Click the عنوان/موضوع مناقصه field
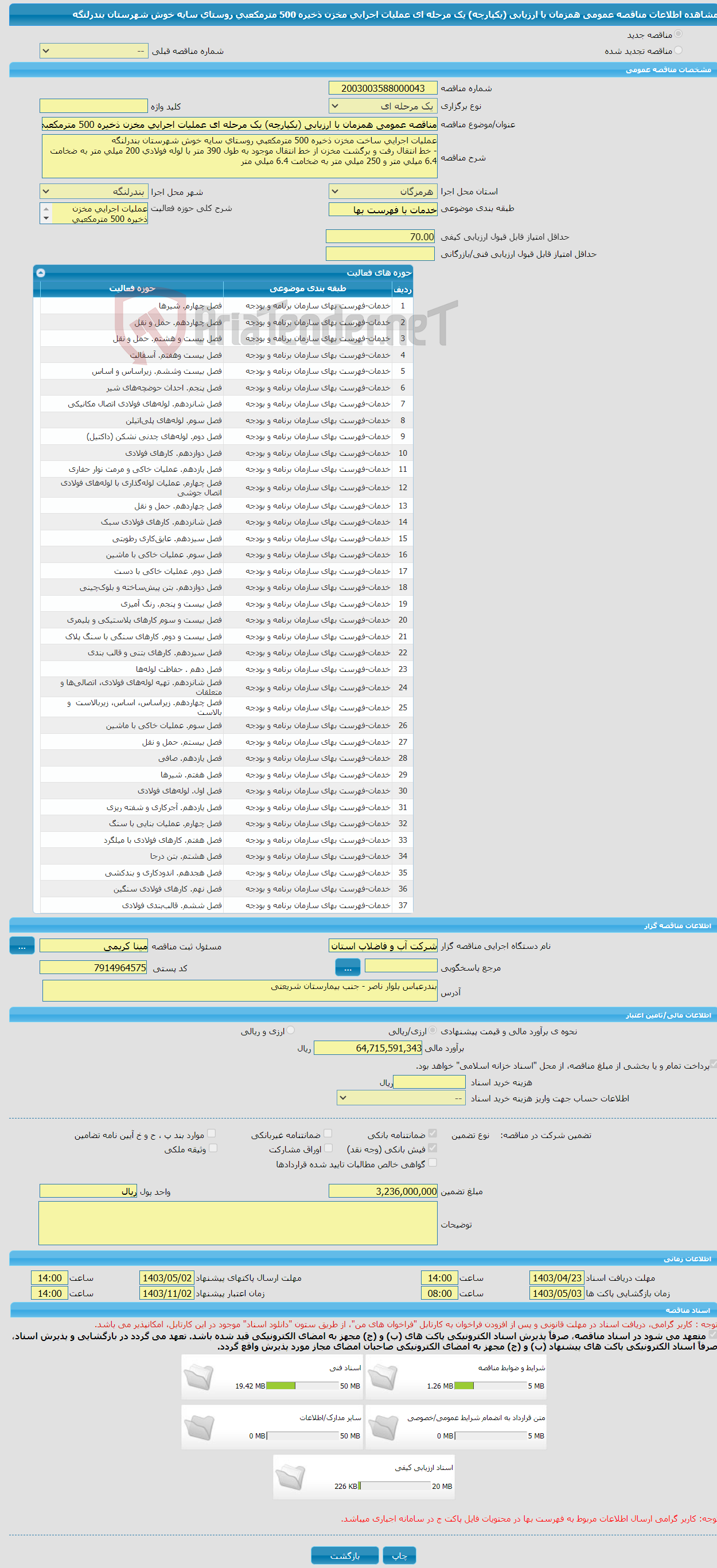Viewport: 717px width, 1568px height. tap(239, 124)
